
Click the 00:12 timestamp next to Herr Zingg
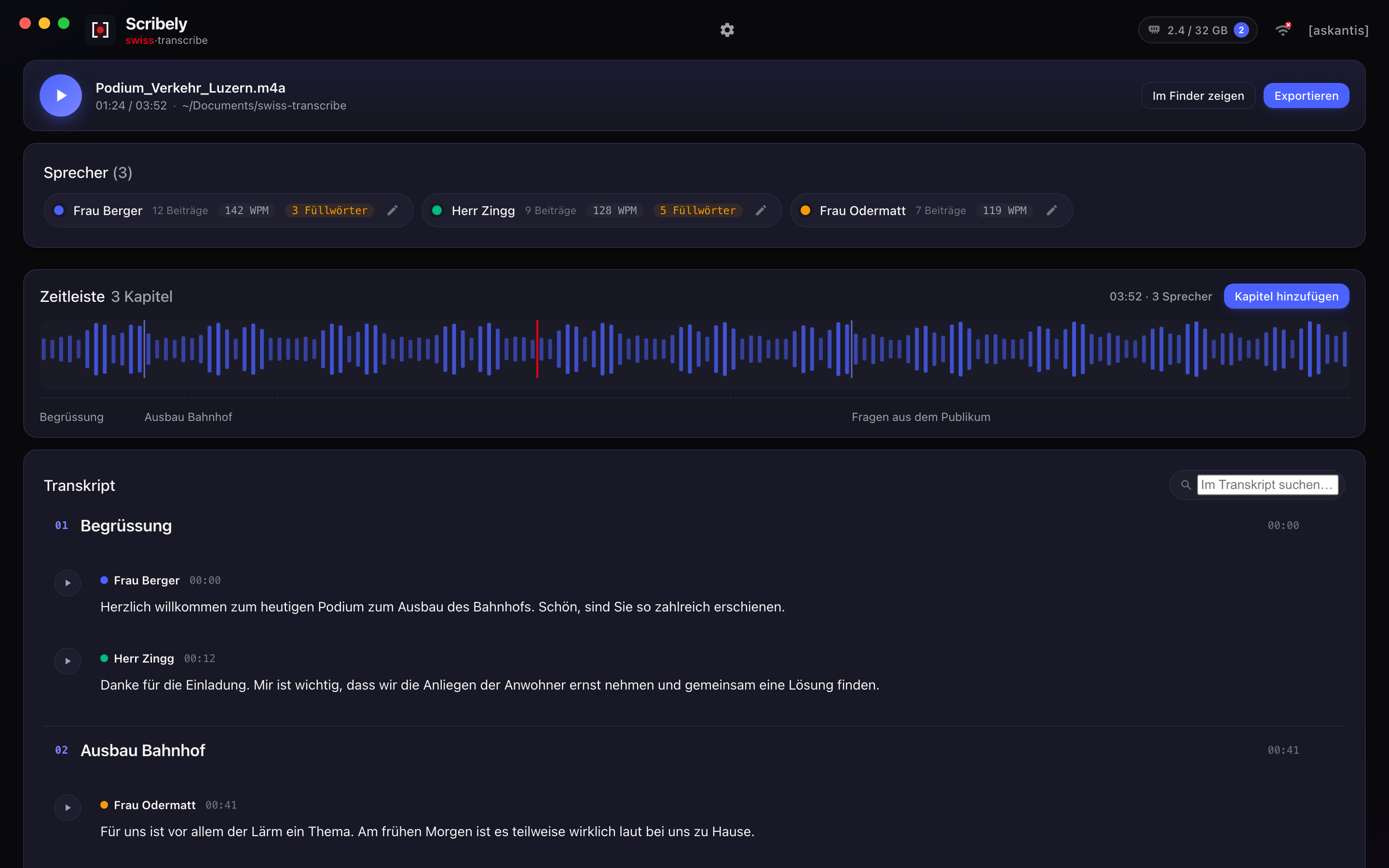(x=200, y=658)
